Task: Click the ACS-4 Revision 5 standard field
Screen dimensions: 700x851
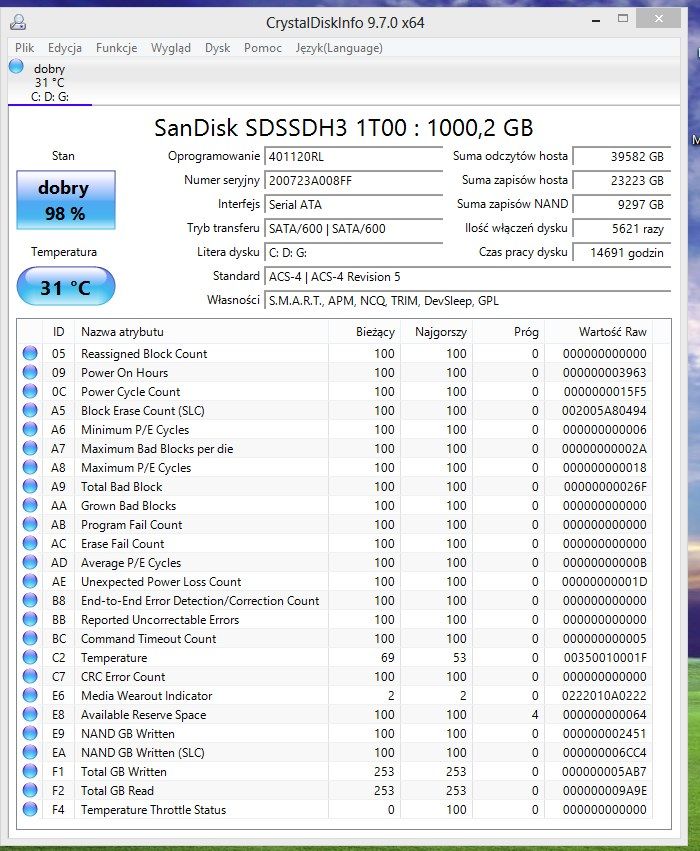Action: 467,277
